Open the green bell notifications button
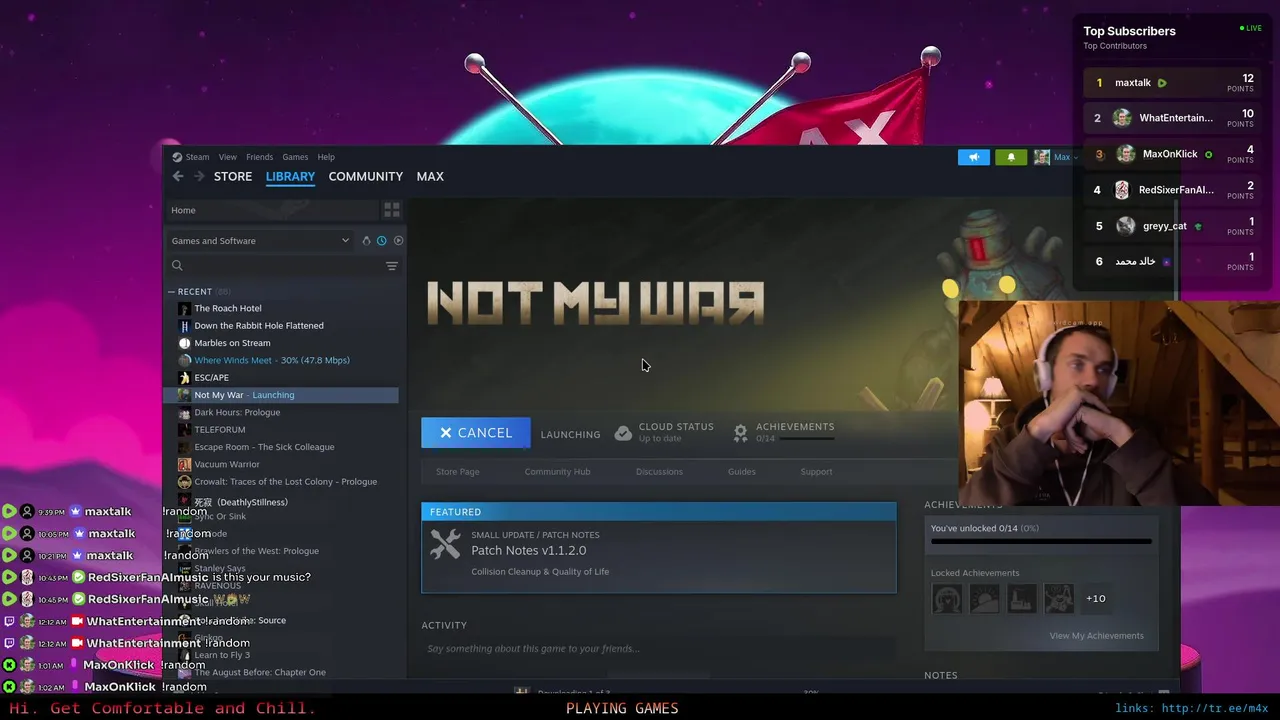Viewport: 1280px width, 720px height. 1011,157
